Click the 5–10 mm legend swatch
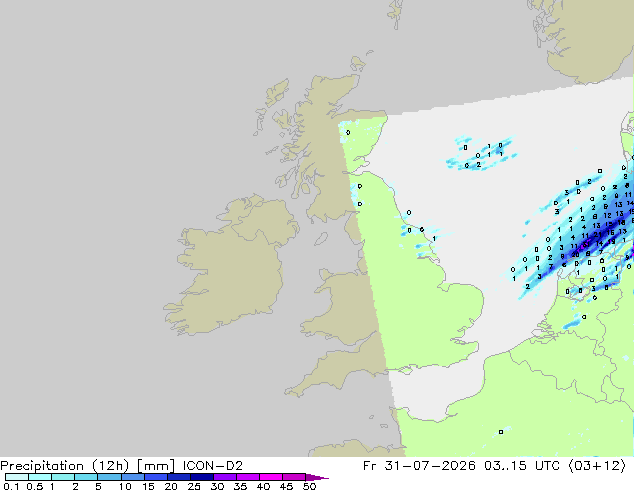The image size is (634, 490). [x=109, y=477]
